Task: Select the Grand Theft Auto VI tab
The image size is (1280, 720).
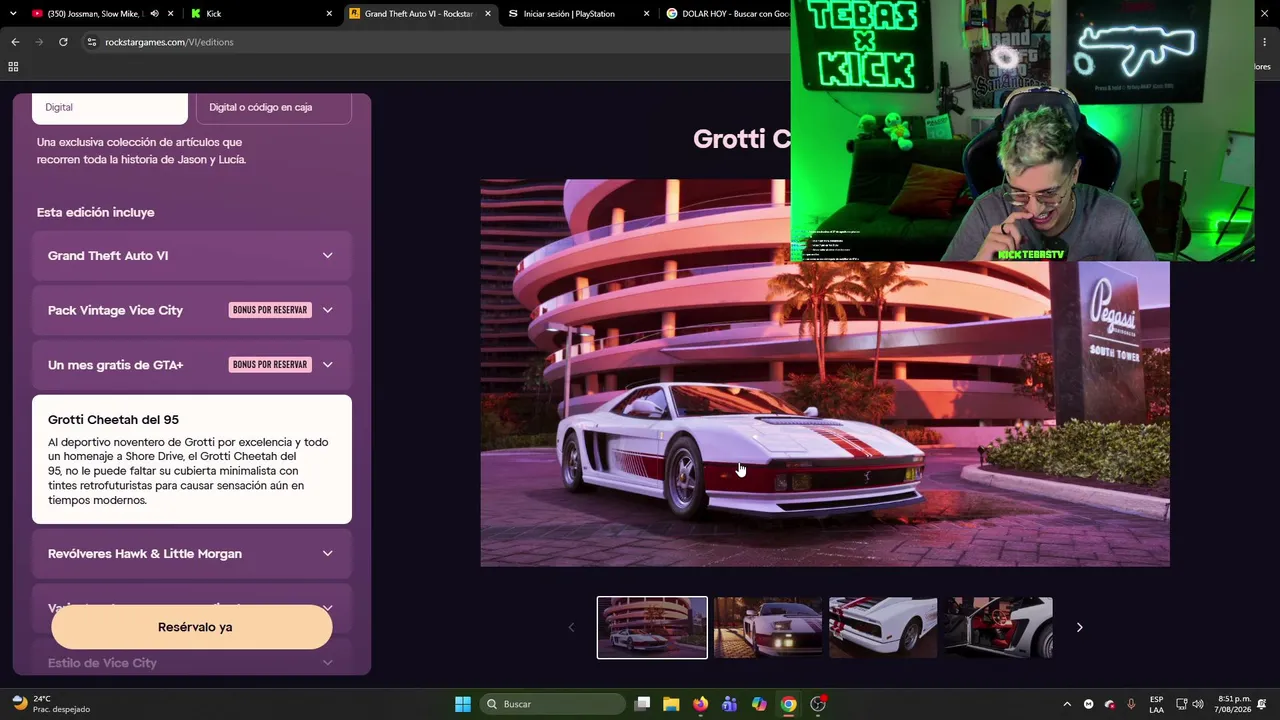Action: 420,14
